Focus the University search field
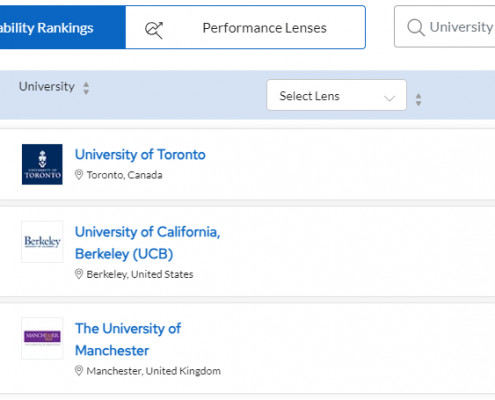The image size is (495, 400). pyautogui.click(x=445, y=27)
